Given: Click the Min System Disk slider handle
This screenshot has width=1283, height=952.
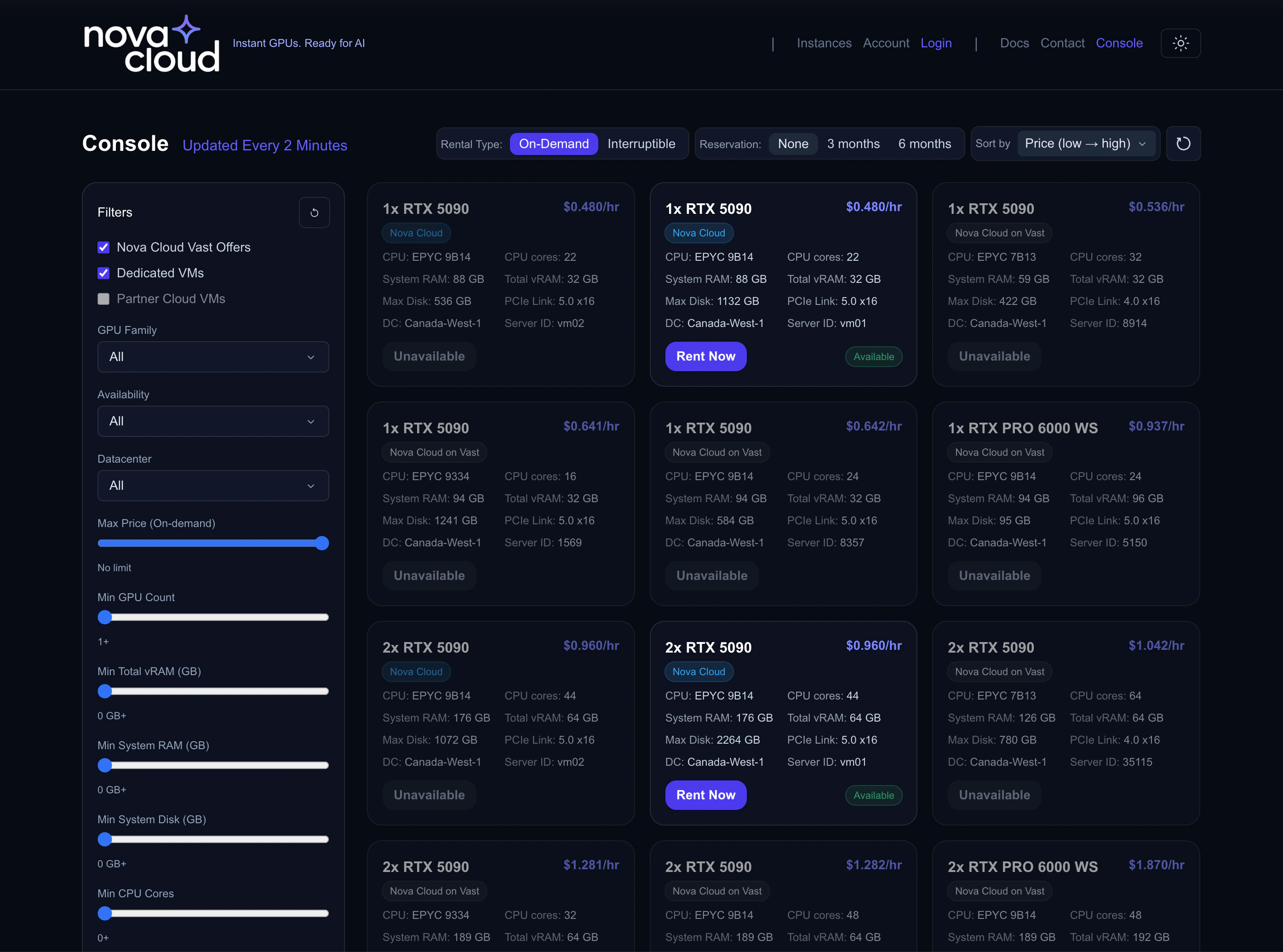Looking at the screenshot, I should pos(105,840).
